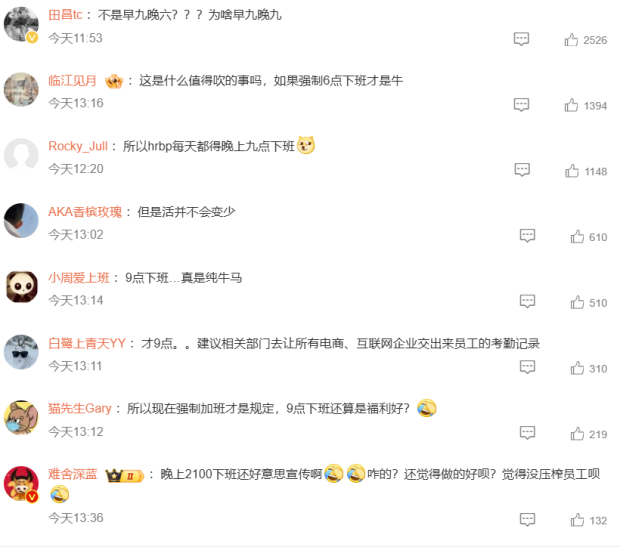This screenshot has width=620, height=547.
Task: Open reply for 临江见月's comment
Action: (x=521, y=104)
